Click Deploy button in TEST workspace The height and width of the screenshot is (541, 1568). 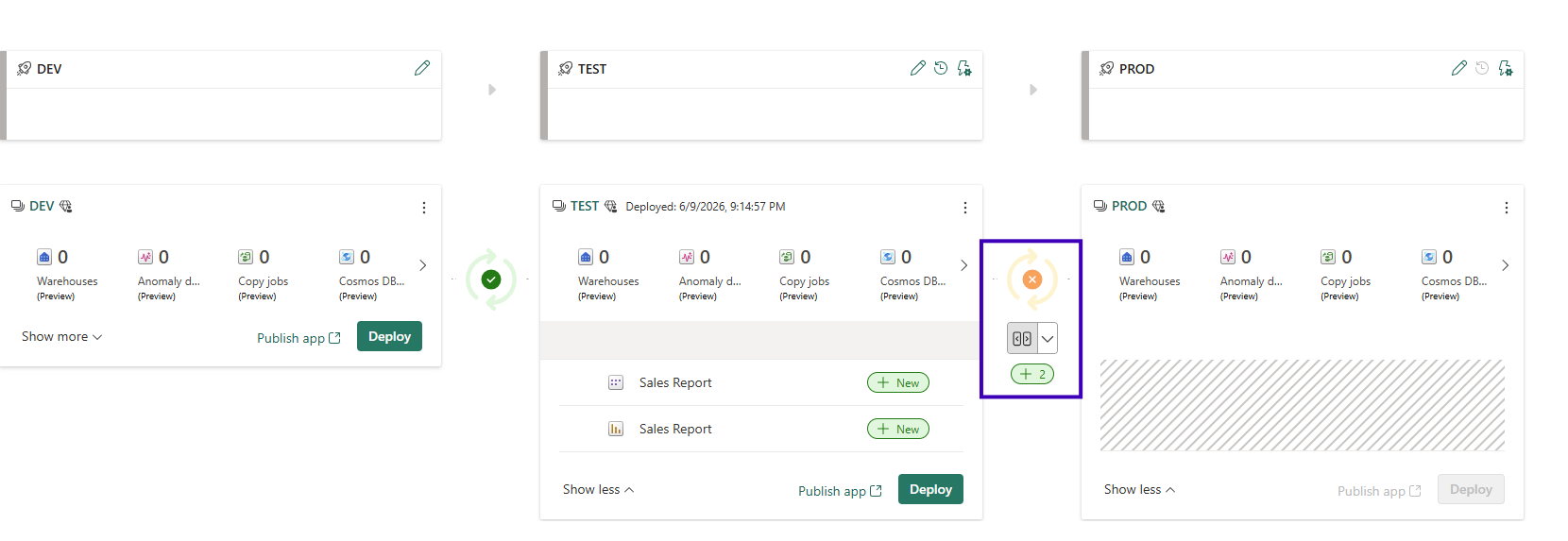coord(930,489)
